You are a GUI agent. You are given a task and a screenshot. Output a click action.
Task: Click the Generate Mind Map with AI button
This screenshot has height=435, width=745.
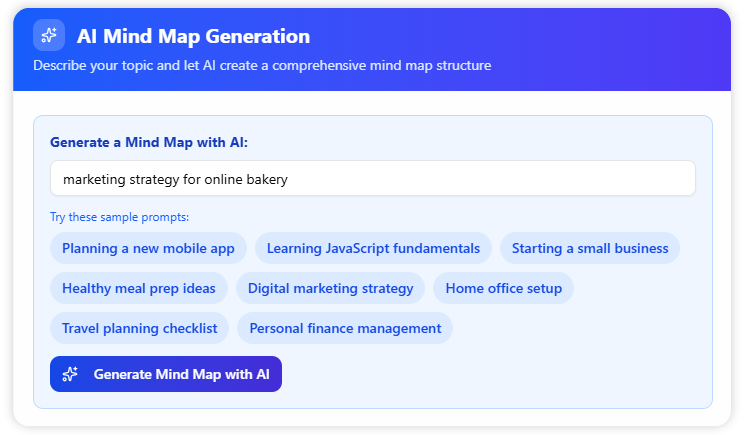(x=166, y=374)
